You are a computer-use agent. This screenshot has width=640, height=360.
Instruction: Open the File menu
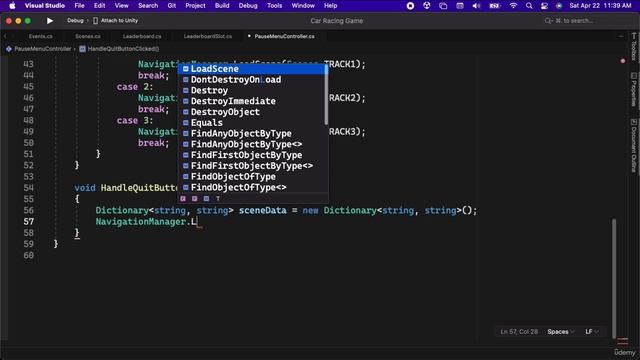79,6
